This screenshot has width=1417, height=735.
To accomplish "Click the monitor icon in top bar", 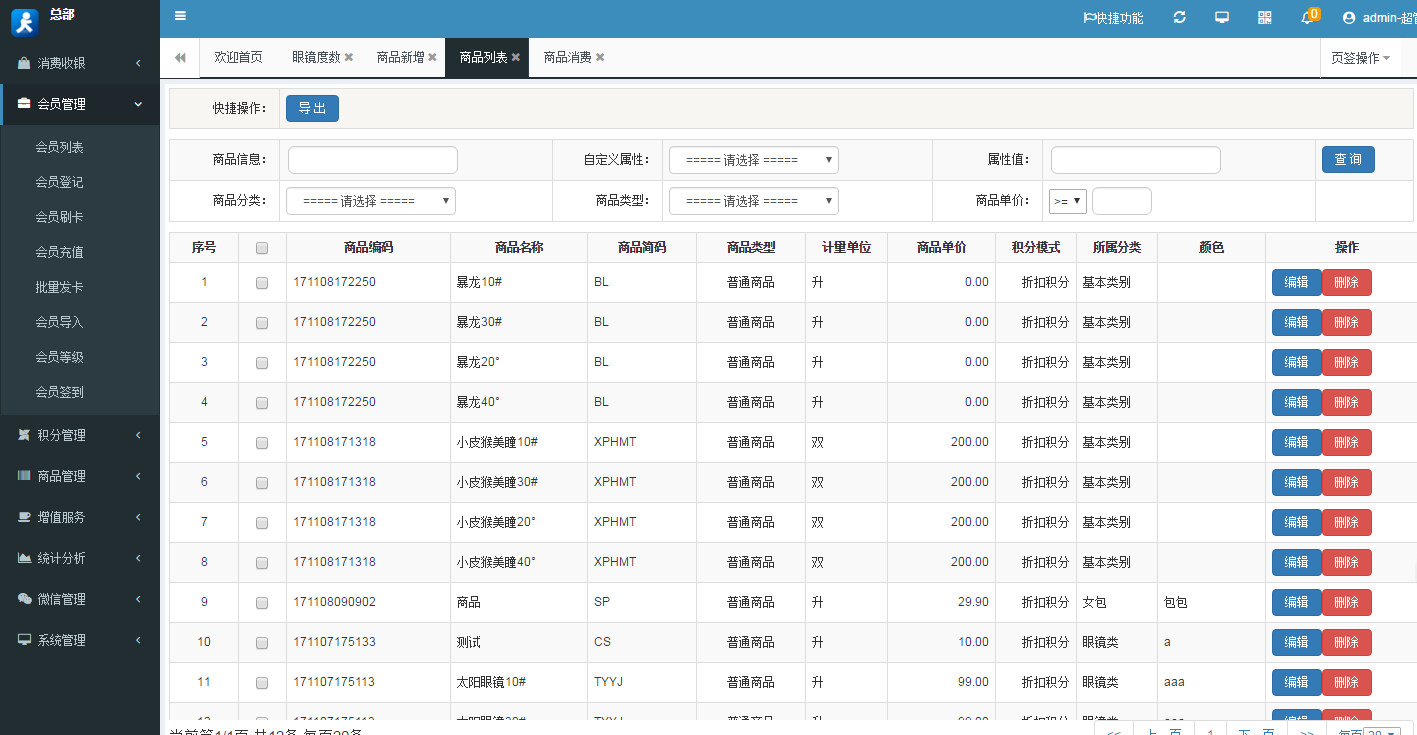I will [1222, 18].
